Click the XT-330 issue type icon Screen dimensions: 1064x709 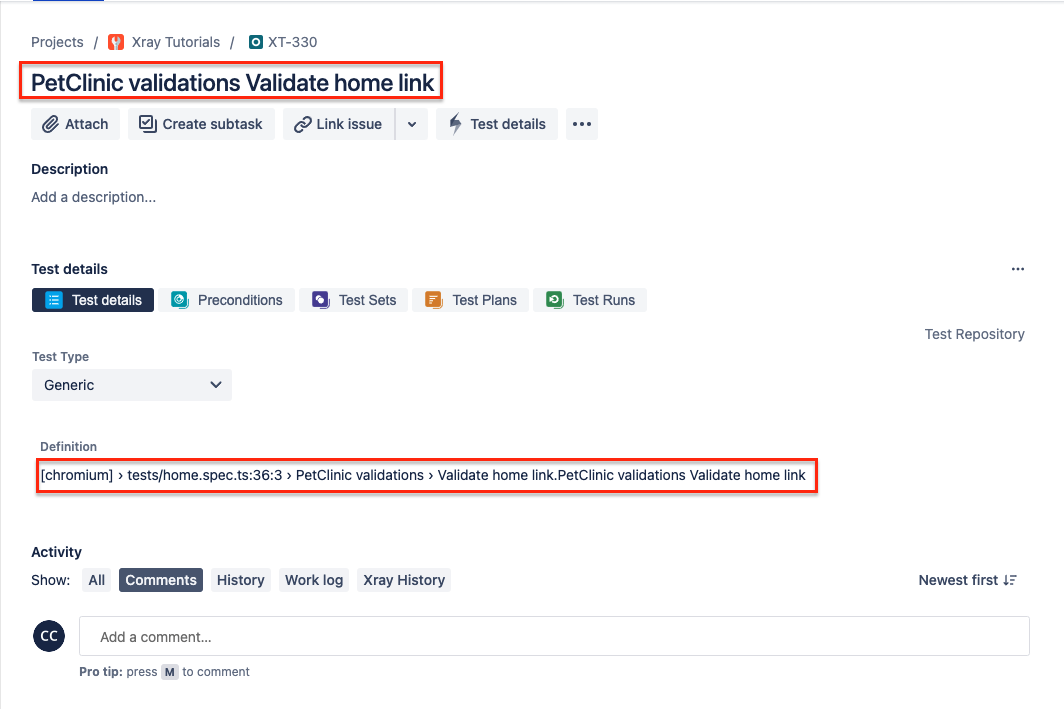[256, 42]
